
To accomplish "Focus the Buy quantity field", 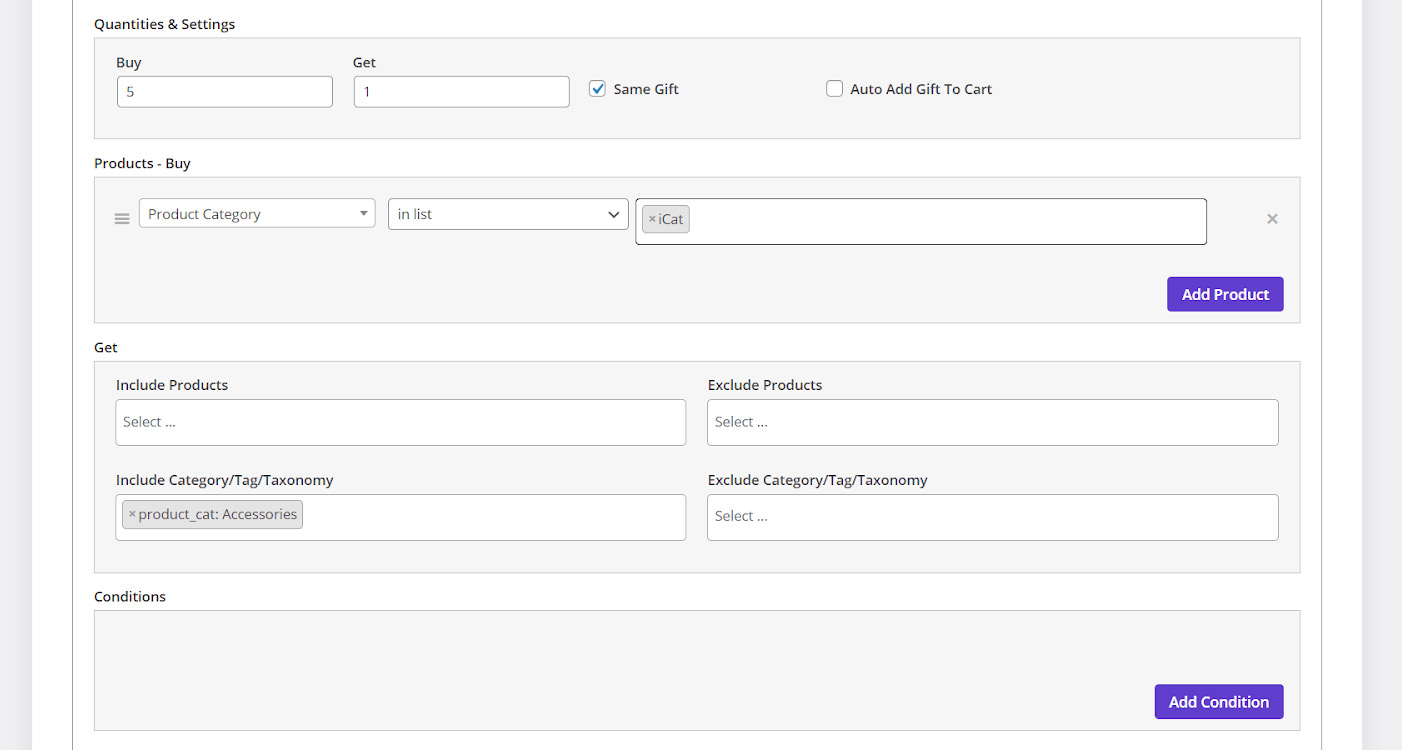I will (x=225, y=92).
